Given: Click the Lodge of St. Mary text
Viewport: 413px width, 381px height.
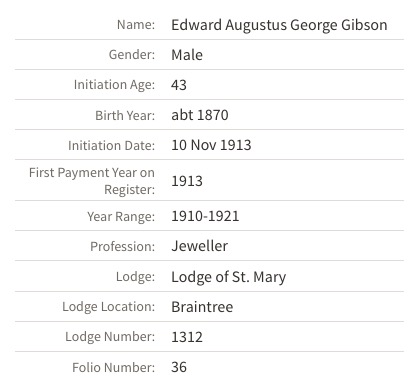Looking at the screenshot, I should pos(228,277).
